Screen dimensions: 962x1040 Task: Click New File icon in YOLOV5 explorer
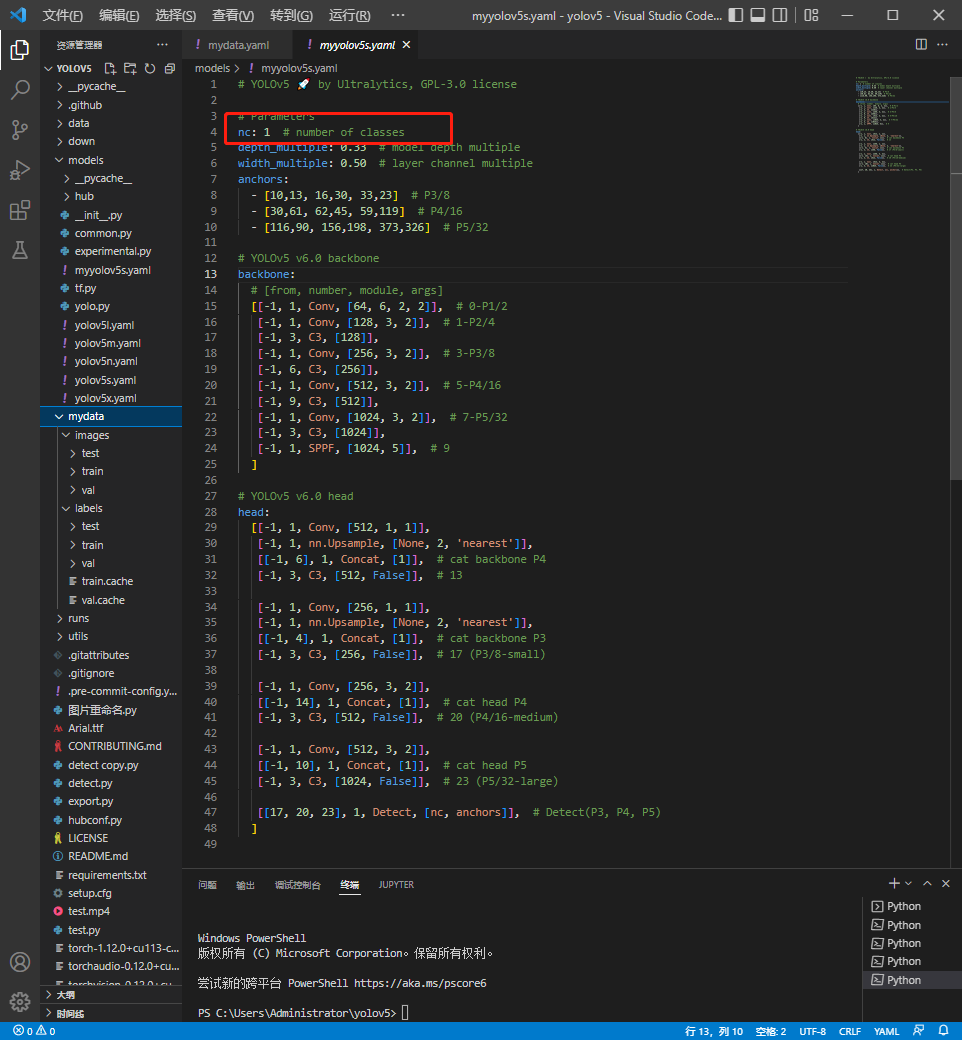(x=110, y=68)
